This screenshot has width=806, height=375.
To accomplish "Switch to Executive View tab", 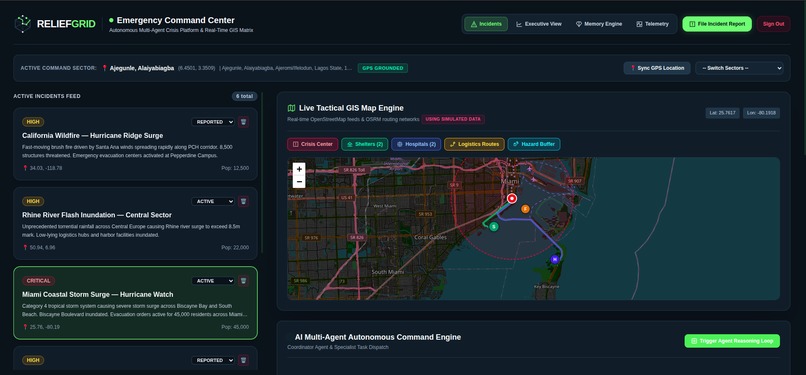I will [539, 24].
